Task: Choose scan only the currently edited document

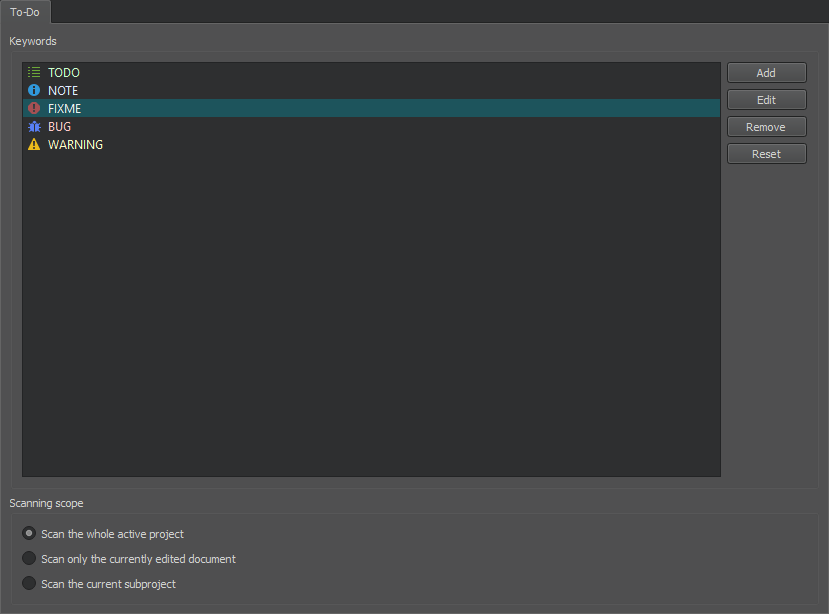Action: [29, 559]
